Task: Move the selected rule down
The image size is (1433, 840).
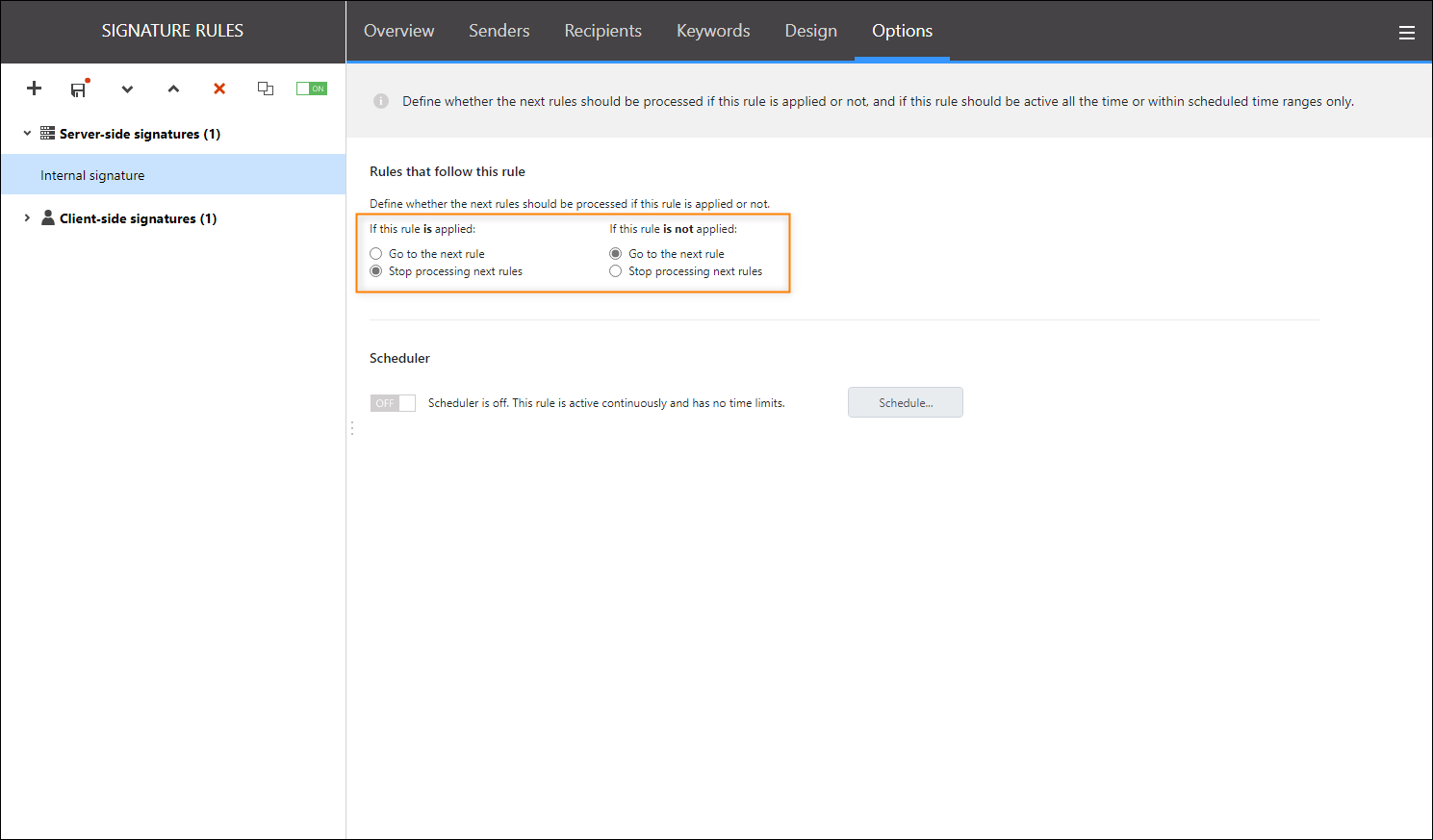Action: (x=127, y=89)
